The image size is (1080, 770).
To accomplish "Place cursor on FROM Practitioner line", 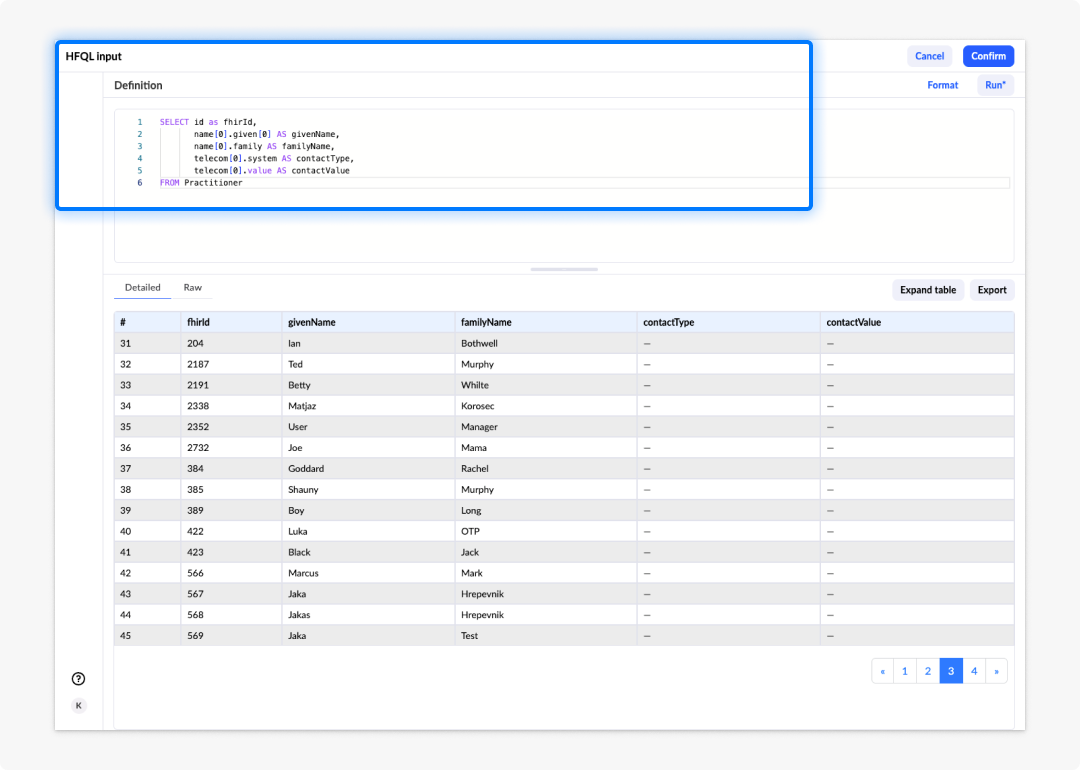I will pos(584,183).
